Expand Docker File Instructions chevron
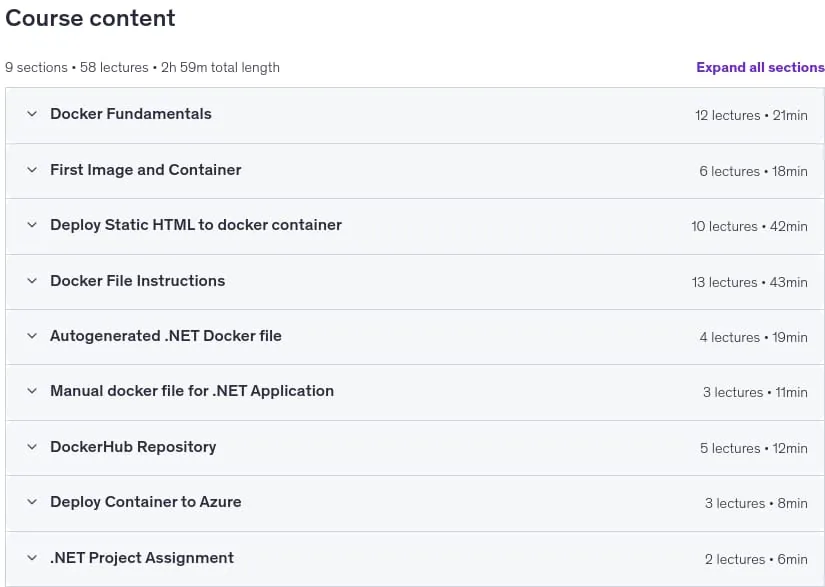Viewport: 825px width, 587px height. tap(32, 280)
